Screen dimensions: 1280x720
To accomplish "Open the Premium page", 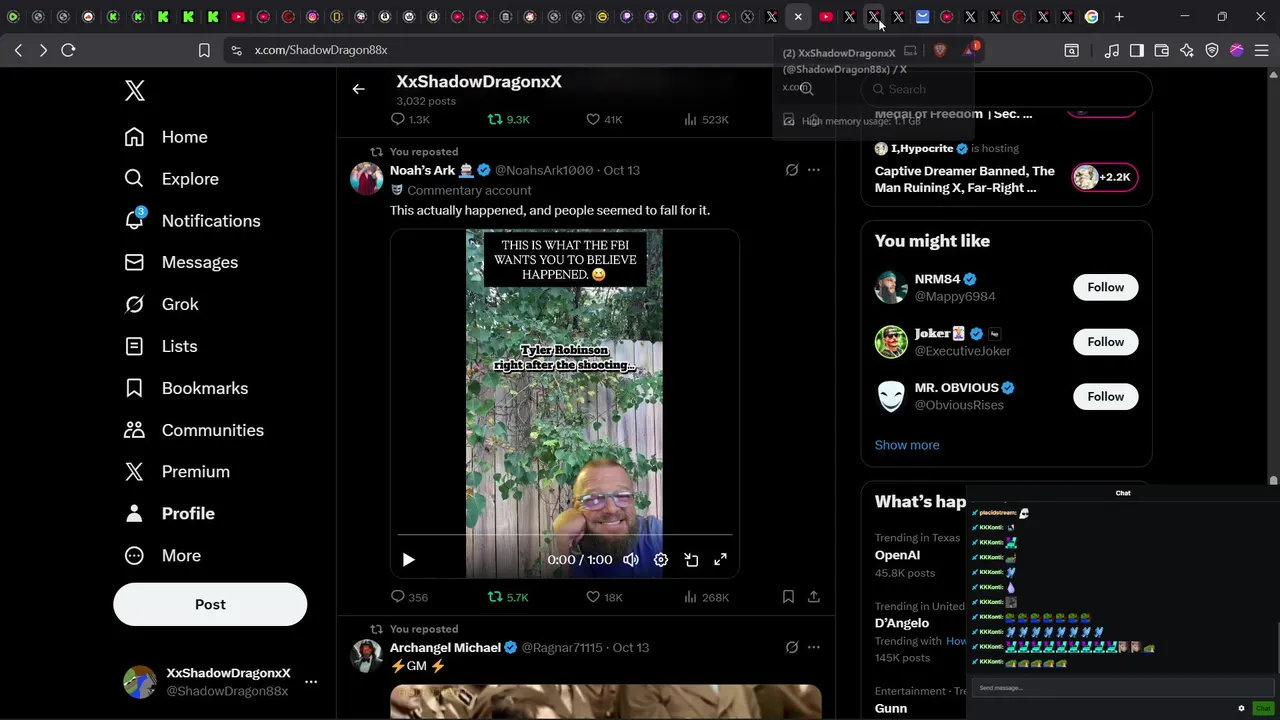I will pyautogui.click(x=177, y=471).
